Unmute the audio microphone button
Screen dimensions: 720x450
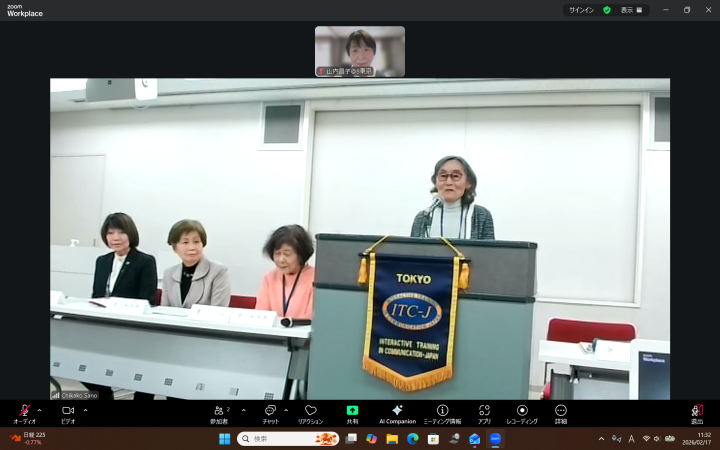point(24,411)
